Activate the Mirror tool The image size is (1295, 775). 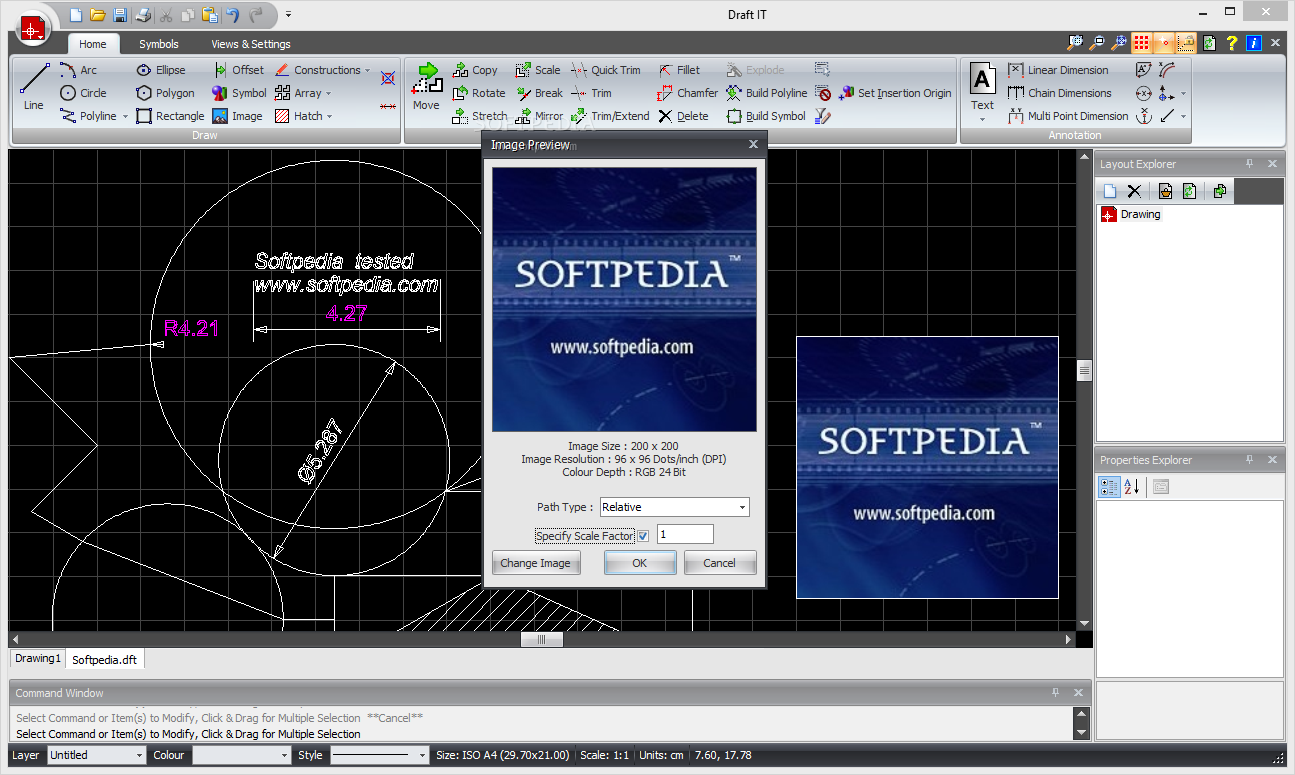[x=539, y=116]
